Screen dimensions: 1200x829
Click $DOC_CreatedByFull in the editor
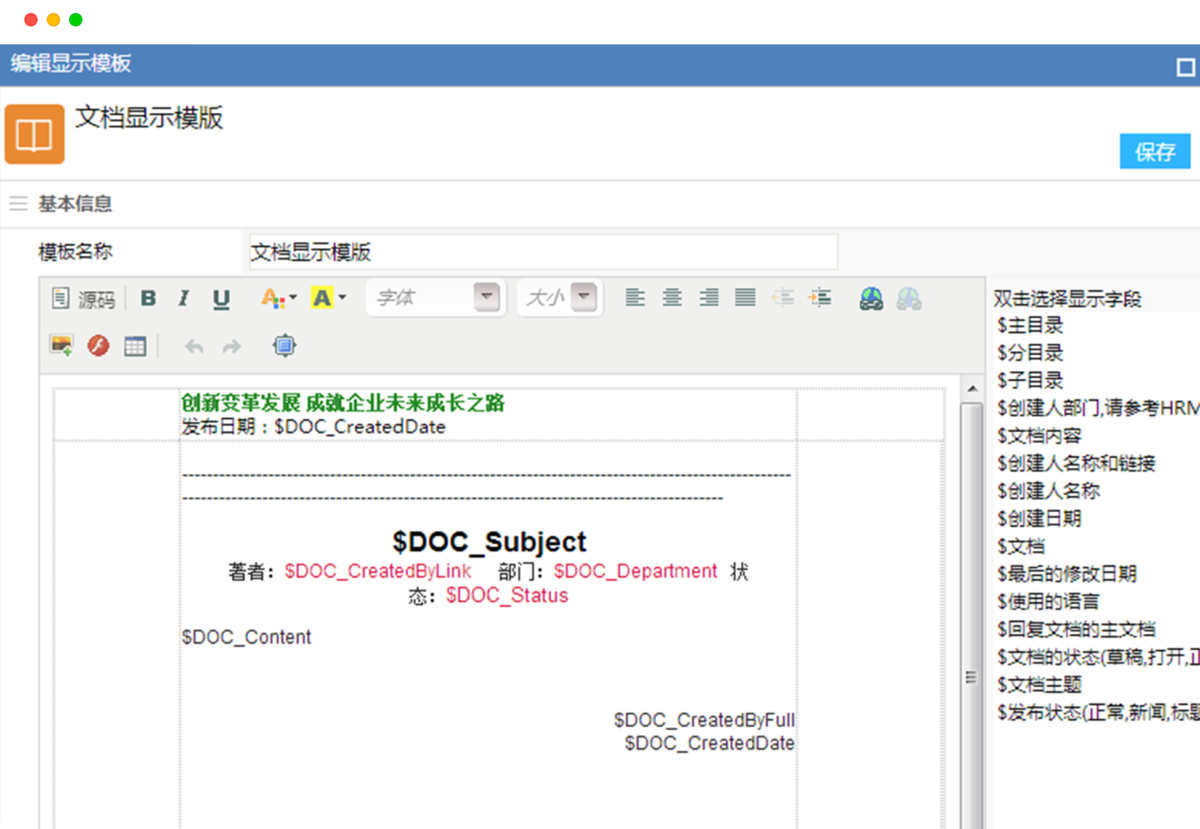coord(704,720)
